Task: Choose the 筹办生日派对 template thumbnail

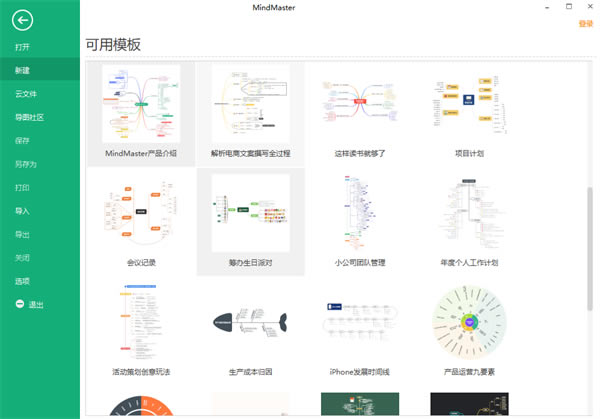Action: [250, 213]
